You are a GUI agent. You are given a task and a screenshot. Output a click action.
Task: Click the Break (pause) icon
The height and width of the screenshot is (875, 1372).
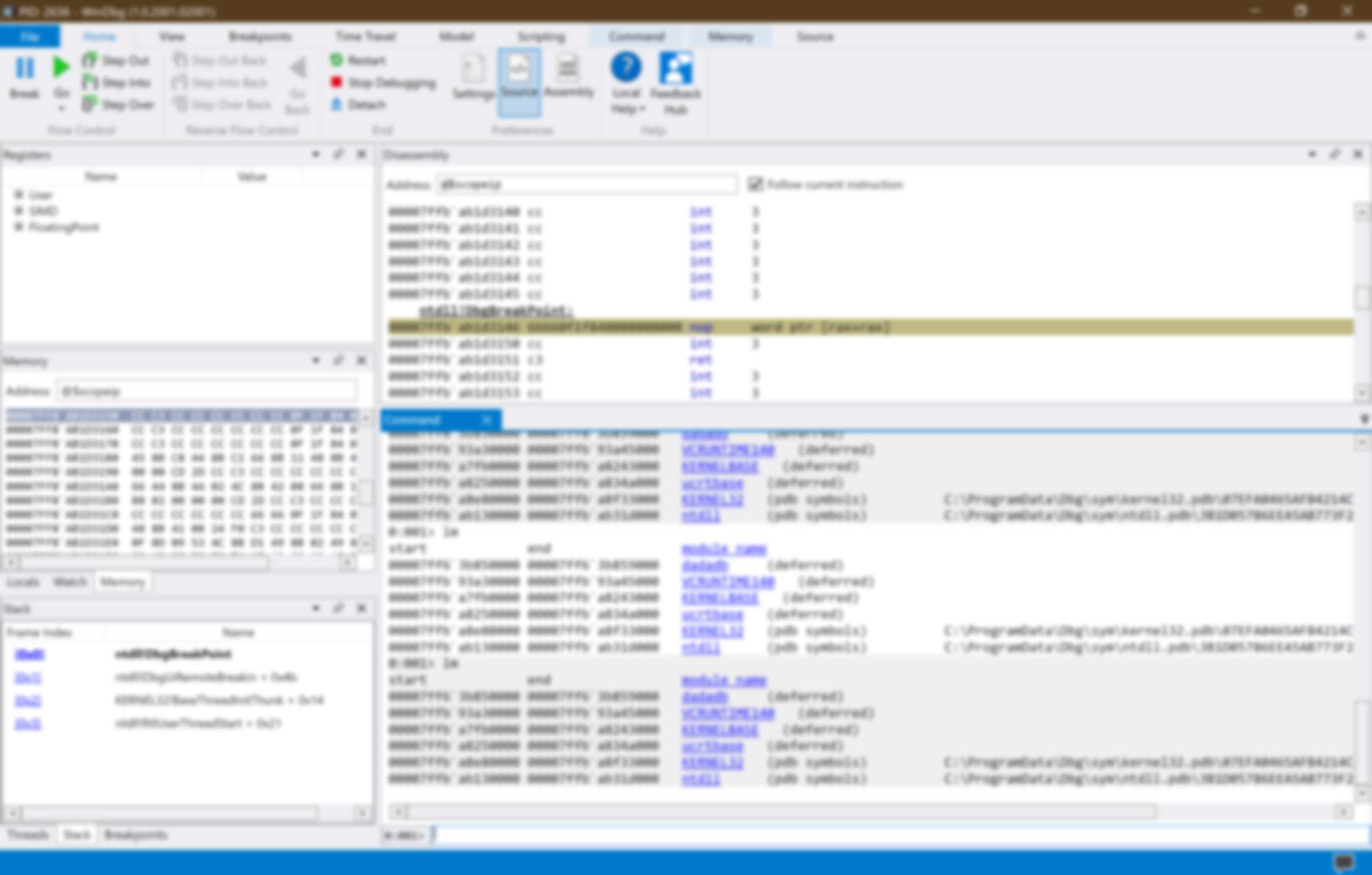tap(25, 68)
